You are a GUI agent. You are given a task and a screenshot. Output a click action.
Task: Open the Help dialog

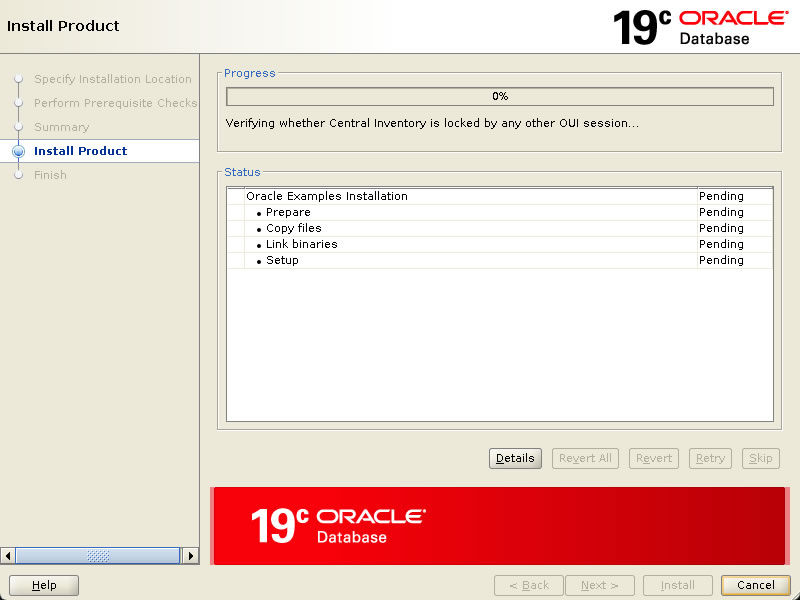44,585
